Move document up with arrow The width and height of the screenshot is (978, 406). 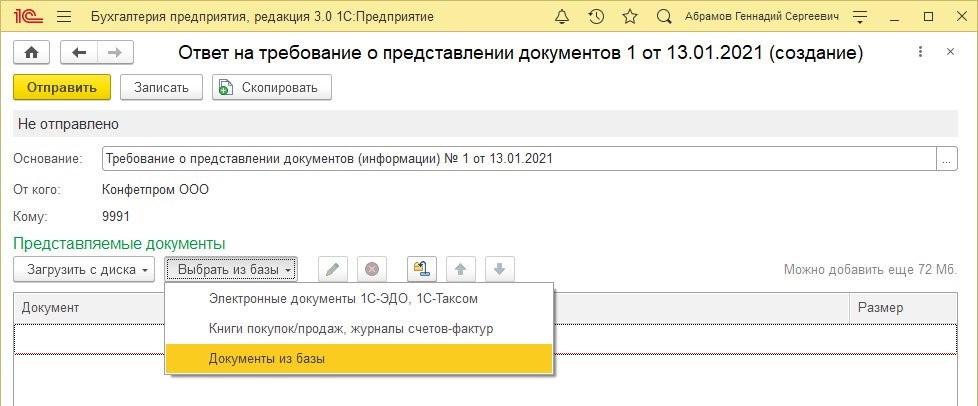tap(460, 269)
